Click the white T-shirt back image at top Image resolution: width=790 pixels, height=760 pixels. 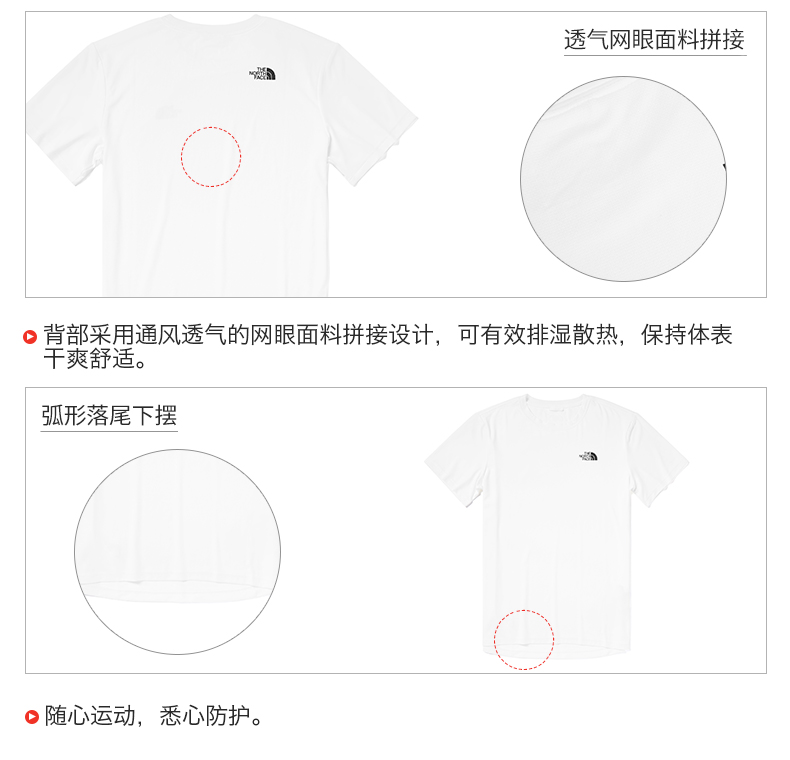click(x=222, y=155)
